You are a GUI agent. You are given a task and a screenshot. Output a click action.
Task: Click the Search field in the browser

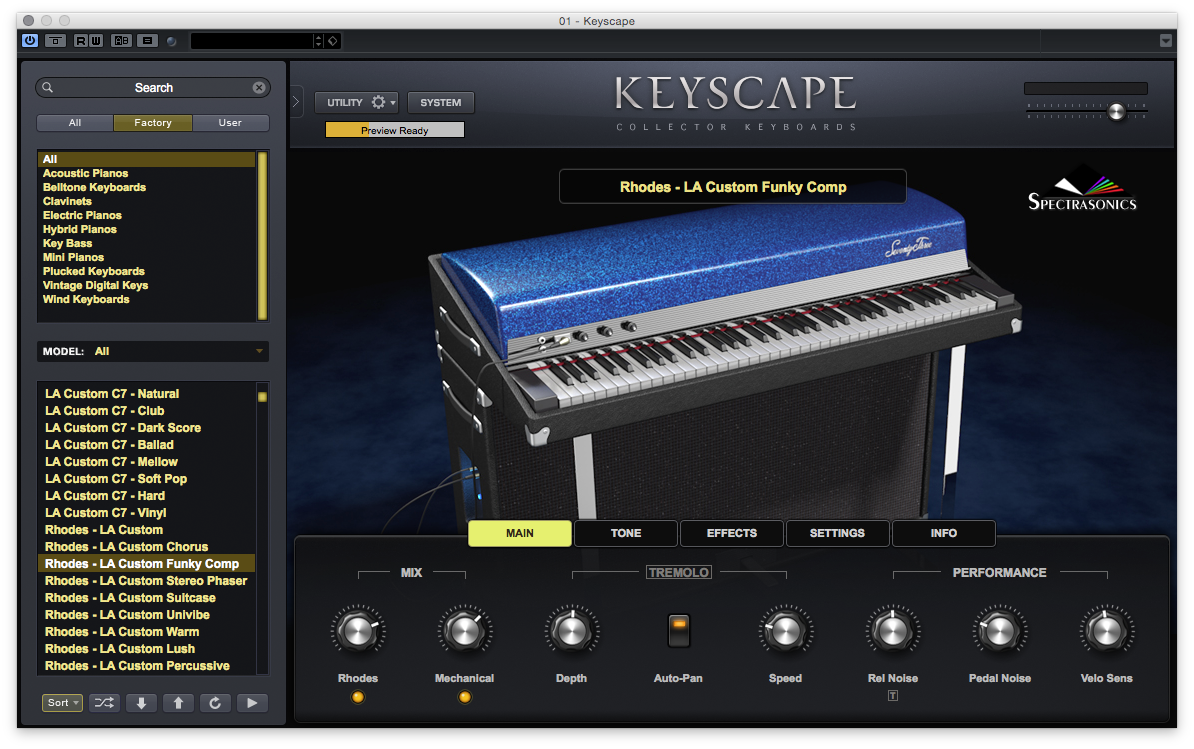(153, 88)
